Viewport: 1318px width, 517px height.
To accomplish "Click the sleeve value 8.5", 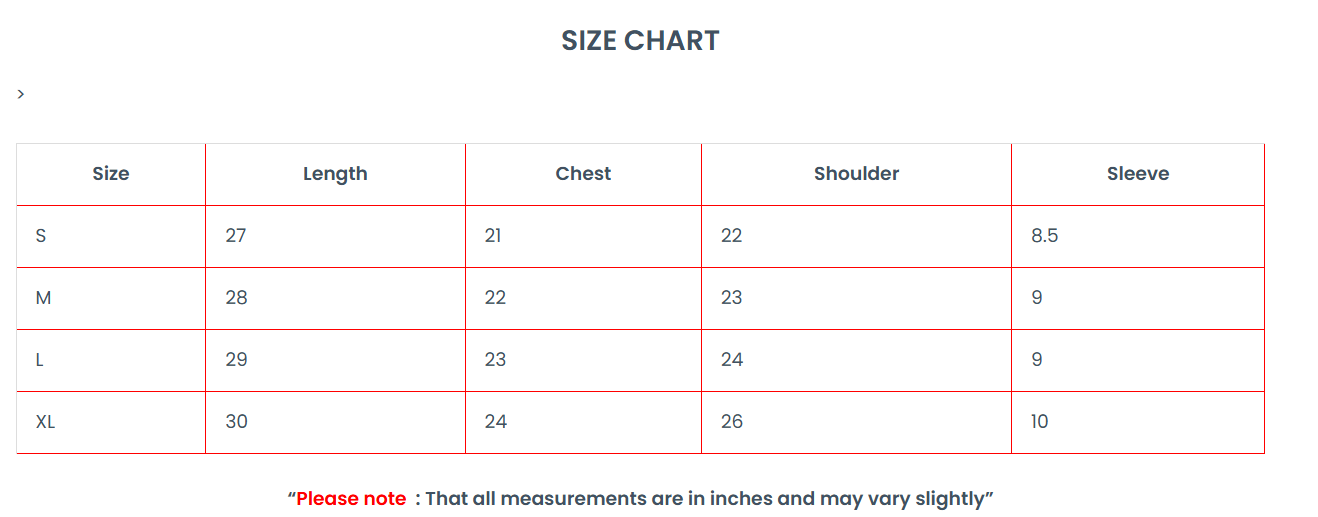I will pos(1045,236).
